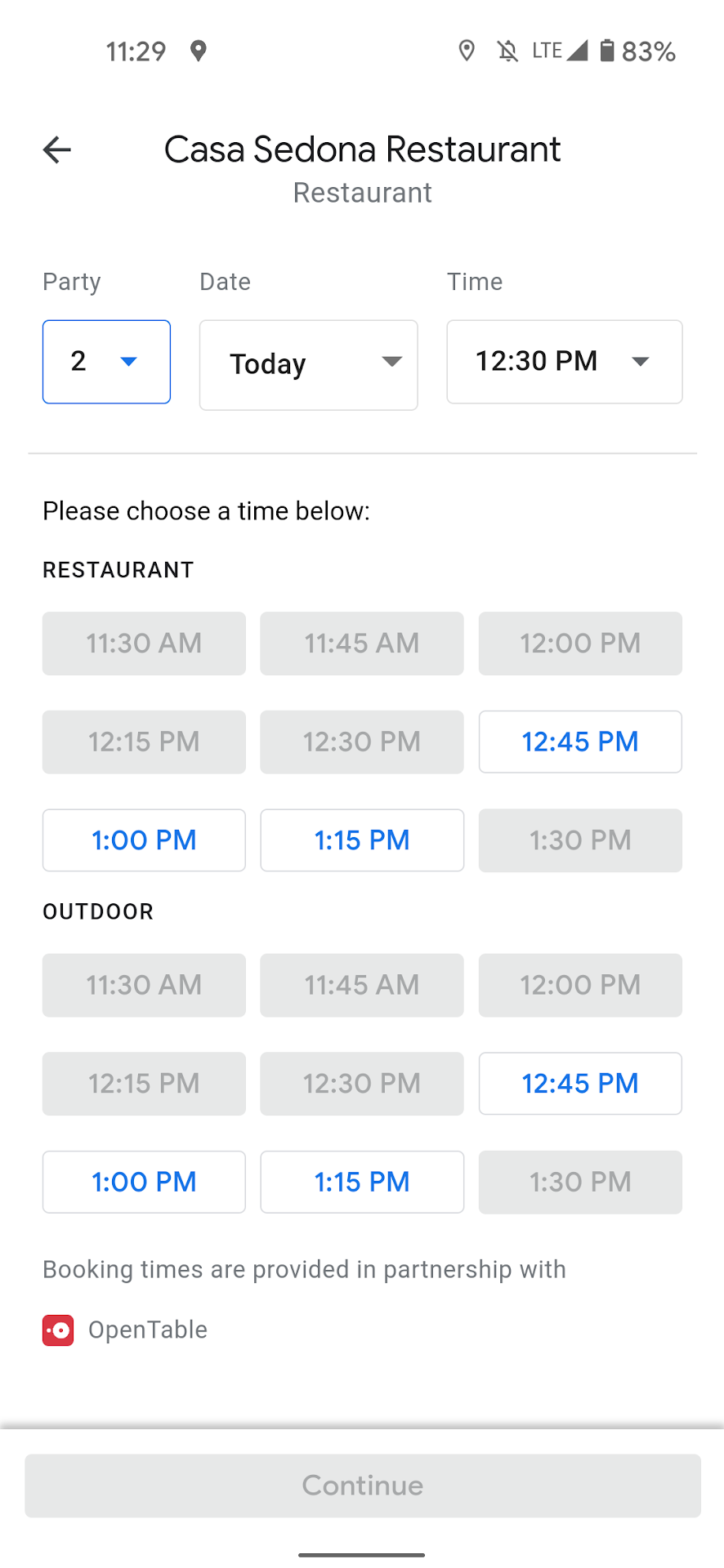Screen dimensions: 724x1568
Task: Open the Date dropdown showing Today
Action: 308,364
